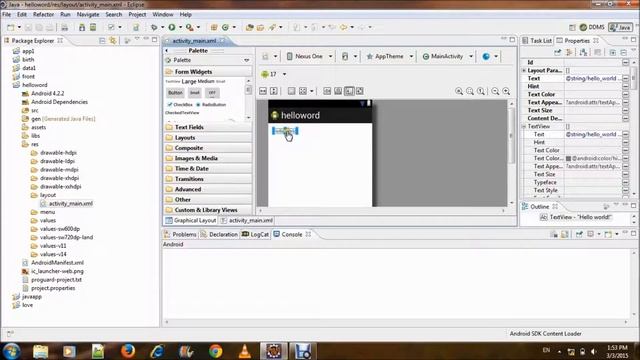Click the Run green play toolbar icon

[x=172, y=27]
